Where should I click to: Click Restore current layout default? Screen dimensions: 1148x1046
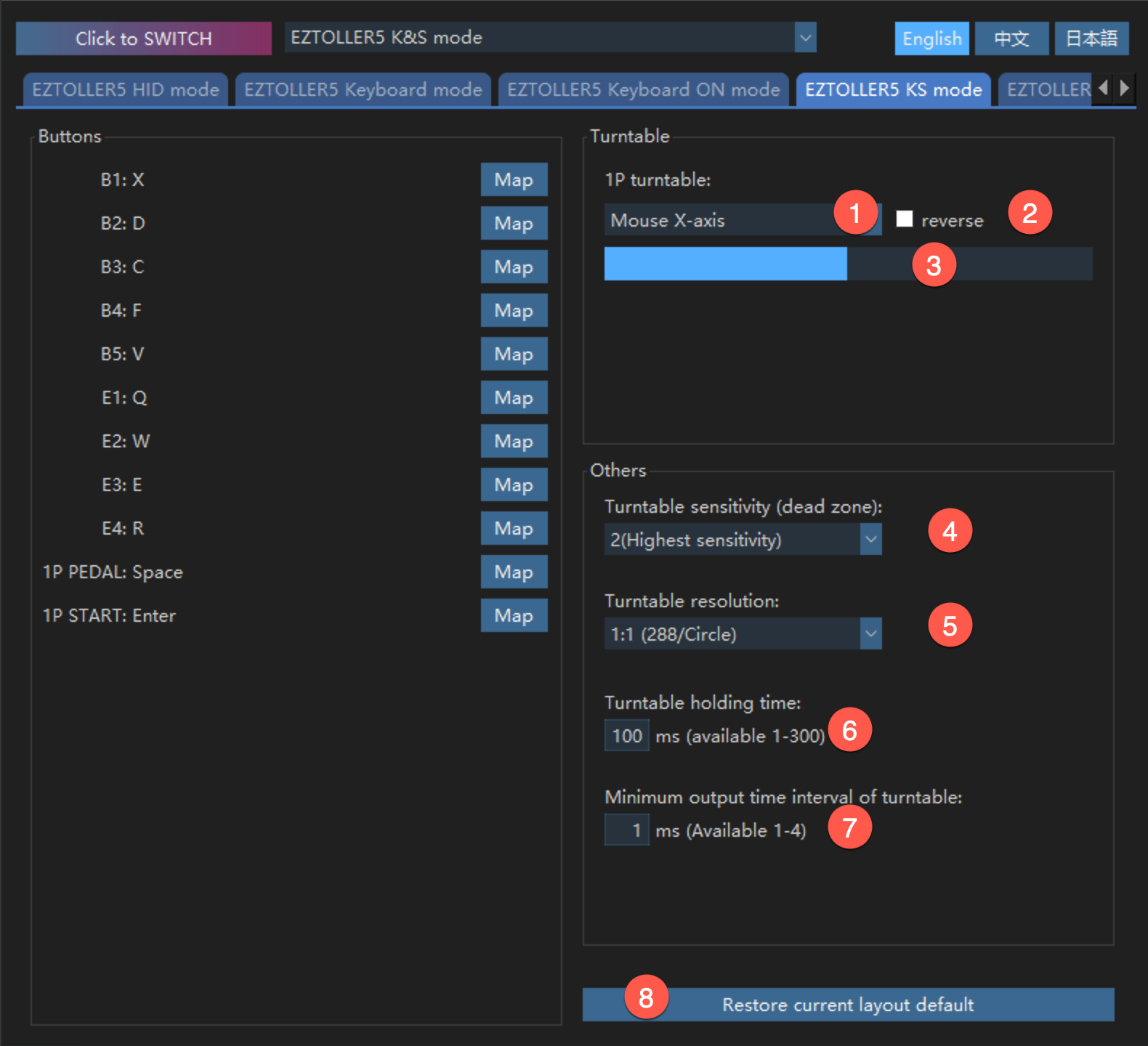848,1005
